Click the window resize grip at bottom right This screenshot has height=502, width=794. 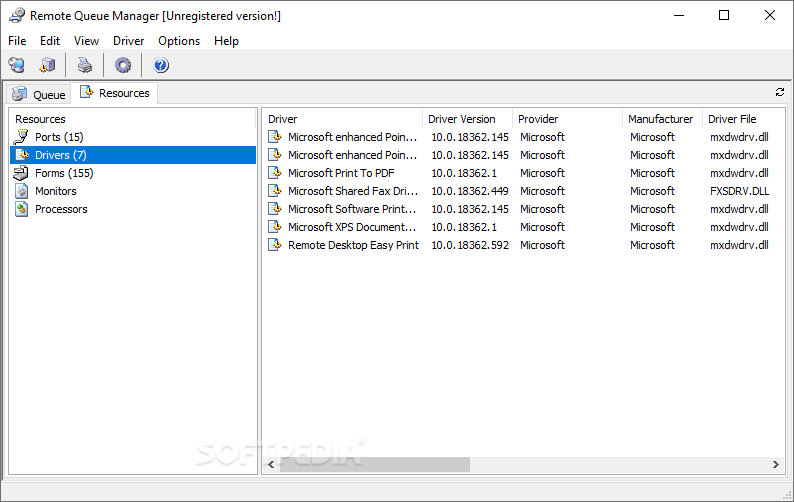click(787, 495)
